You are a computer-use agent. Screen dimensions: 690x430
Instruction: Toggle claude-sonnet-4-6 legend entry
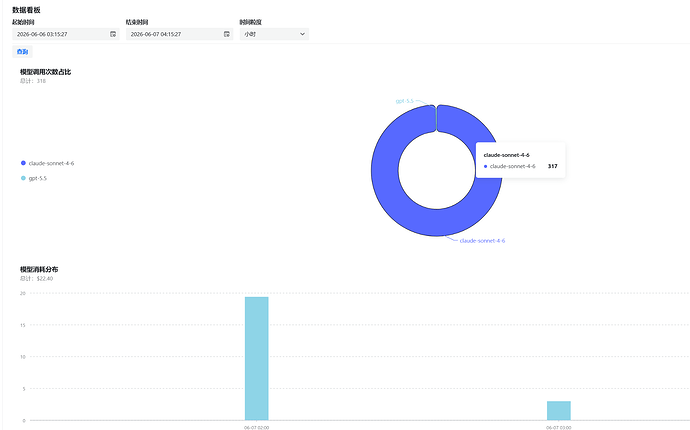(48, 163)
